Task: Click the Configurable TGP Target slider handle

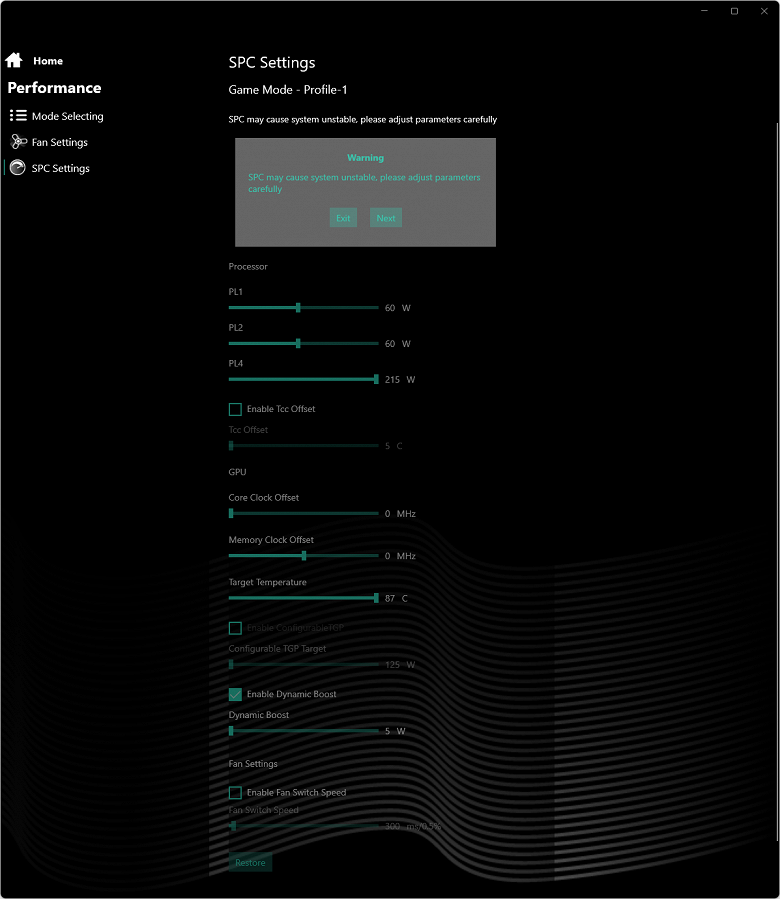Action: coord(231,665)
